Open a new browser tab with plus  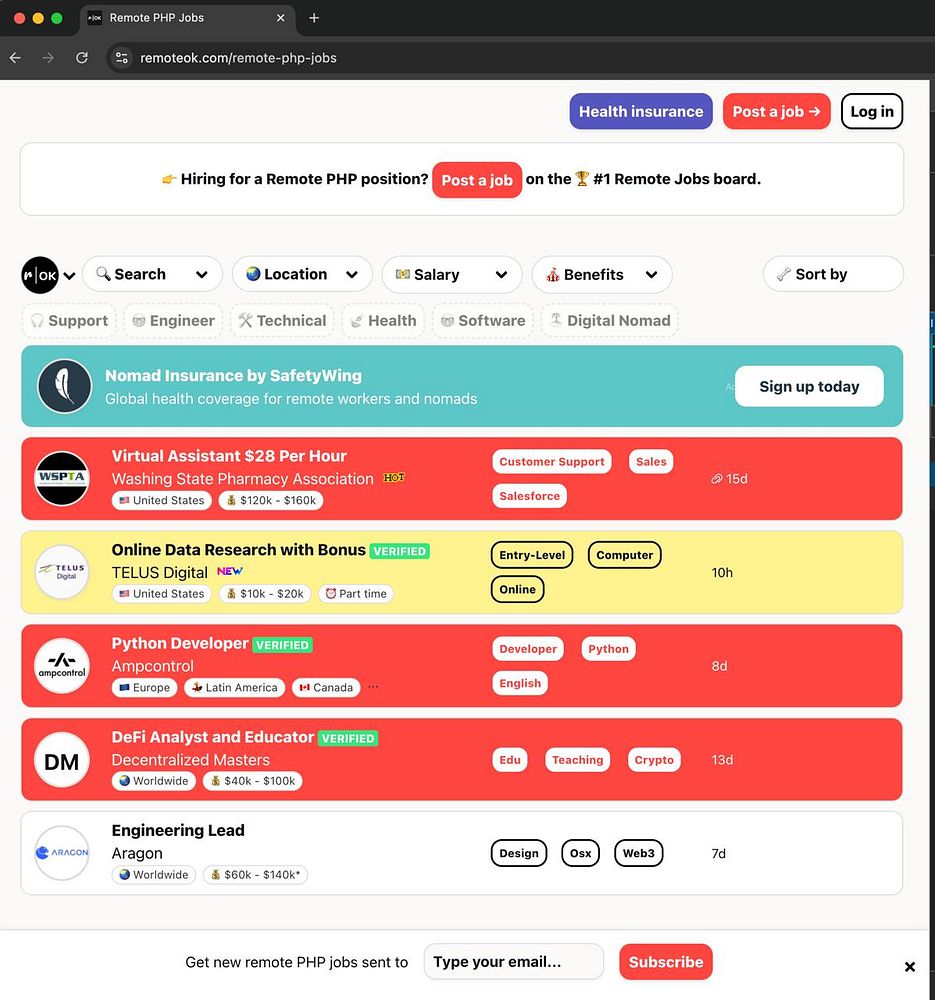click(x=314, y=18)
